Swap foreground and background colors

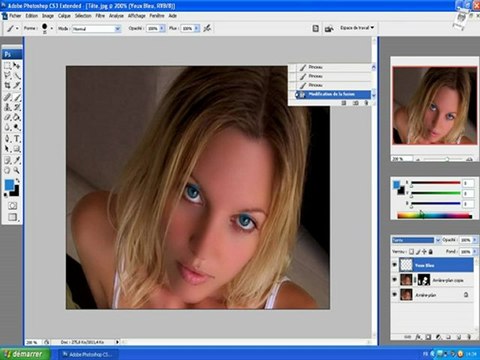click(17, 181)
